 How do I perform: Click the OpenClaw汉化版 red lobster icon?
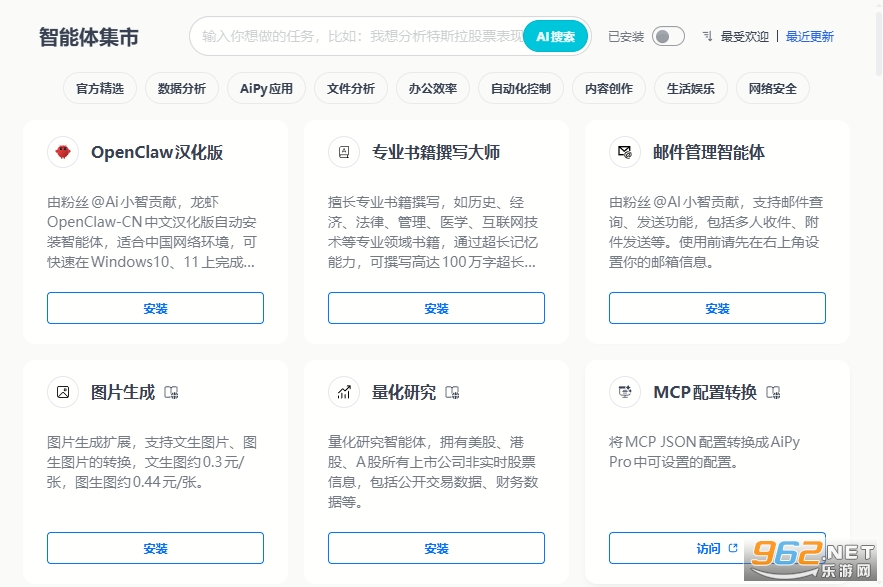click(x=63, y=152)
